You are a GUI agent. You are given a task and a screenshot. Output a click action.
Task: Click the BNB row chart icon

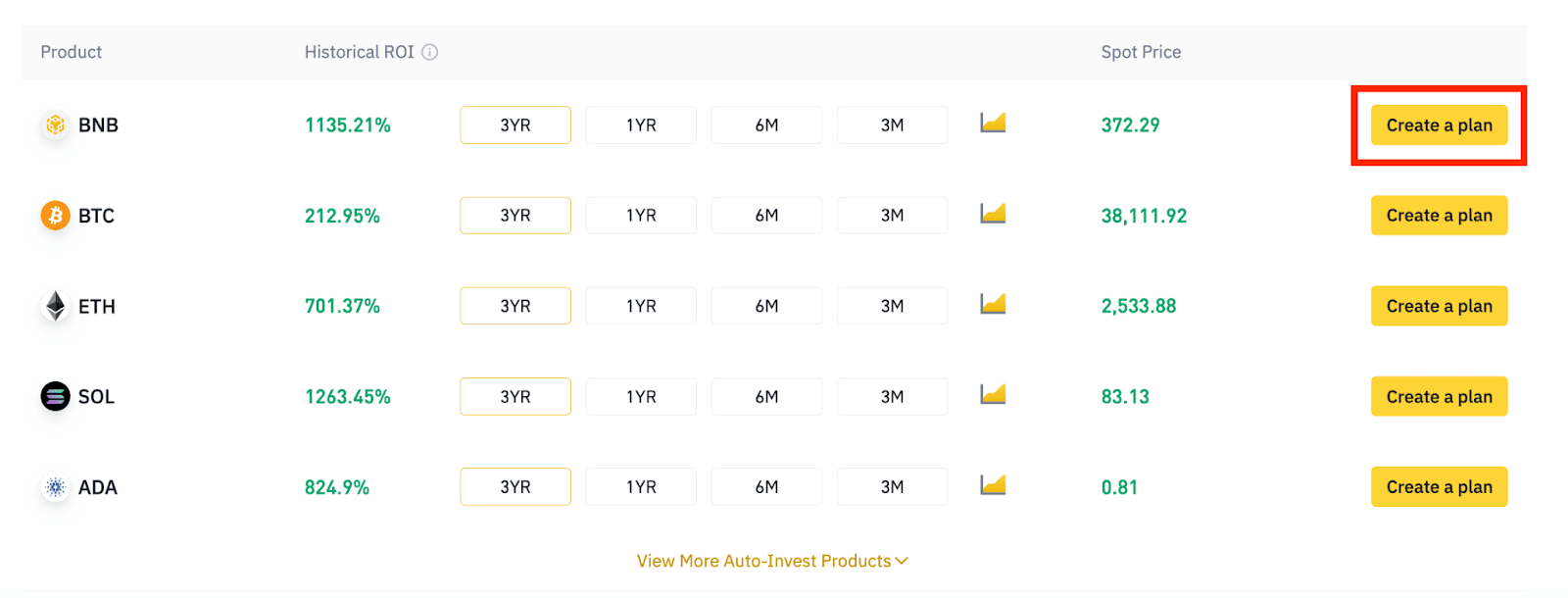coord(993,124)
